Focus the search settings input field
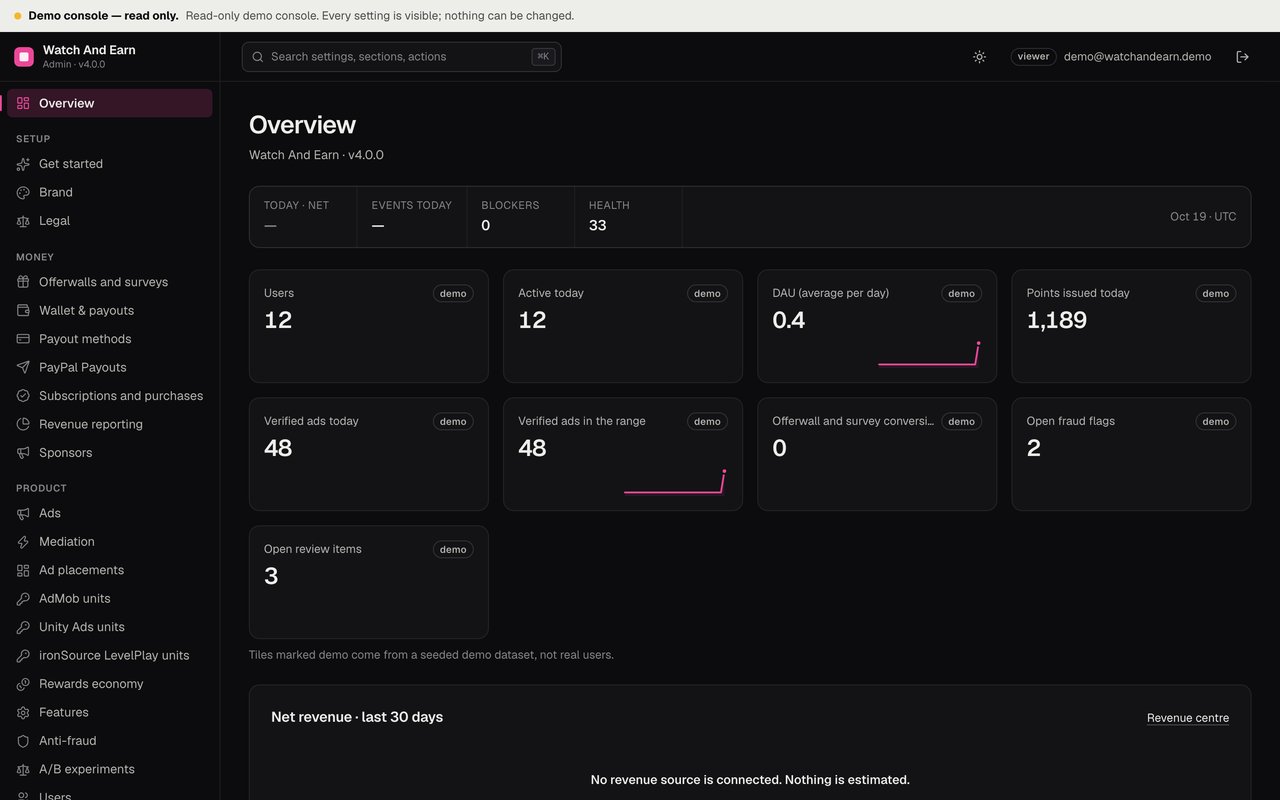 [401, 57]
